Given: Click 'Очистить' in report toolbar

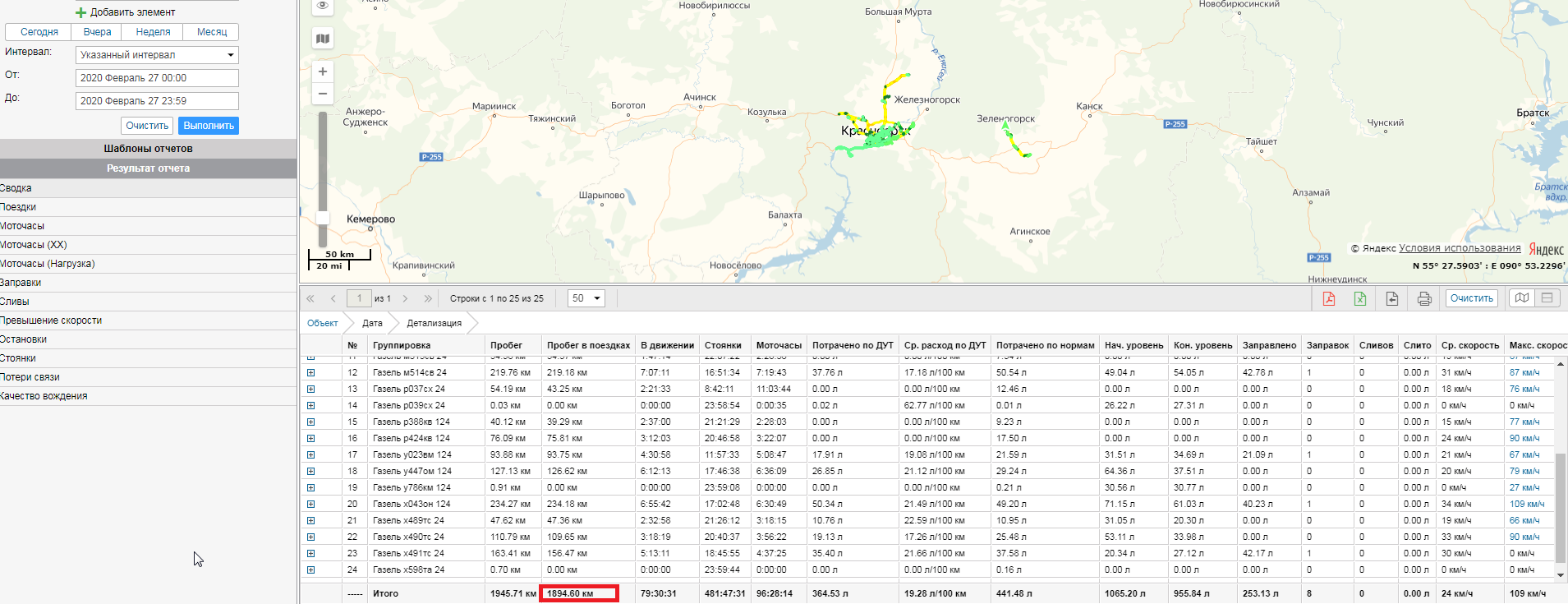Looking at the screenshot, I should pyautogui.click(x=1471, y=298).
